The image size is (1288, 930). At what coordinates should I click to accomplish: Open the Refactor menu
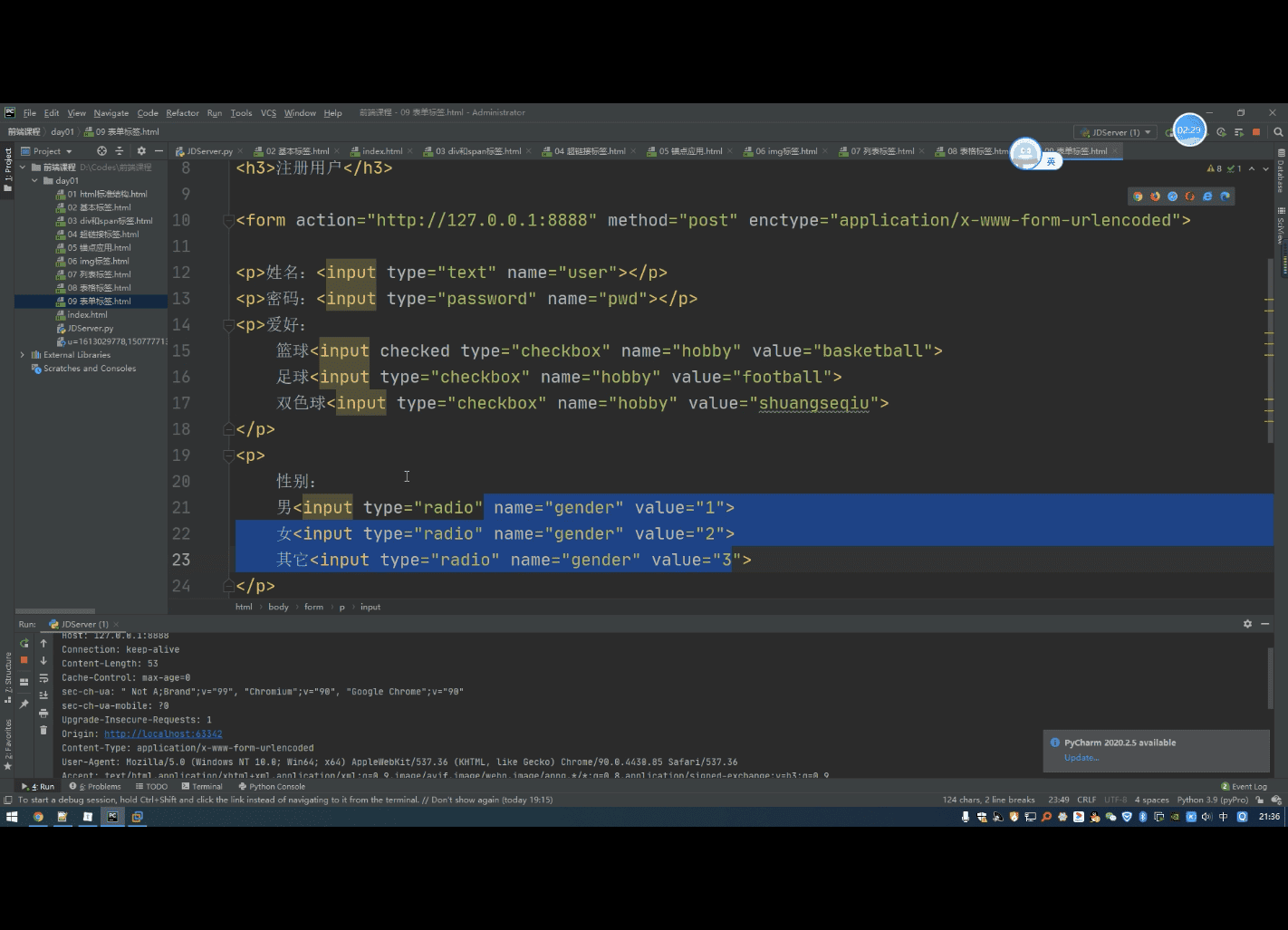[x=182, y=113]
